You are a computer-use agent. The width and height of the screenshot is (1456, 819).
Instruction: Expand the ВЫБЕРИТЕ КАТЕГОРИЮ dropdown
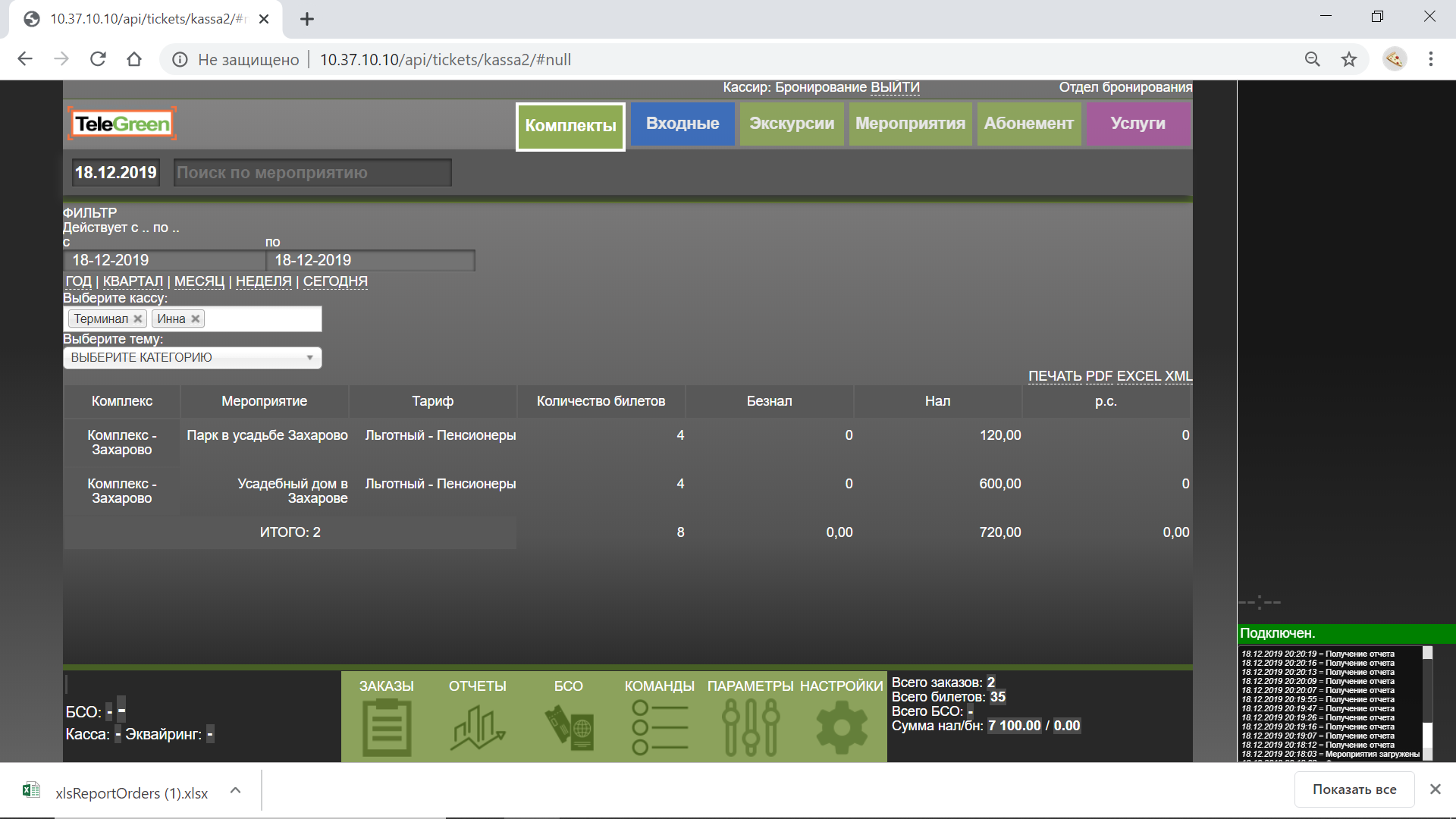193,358
